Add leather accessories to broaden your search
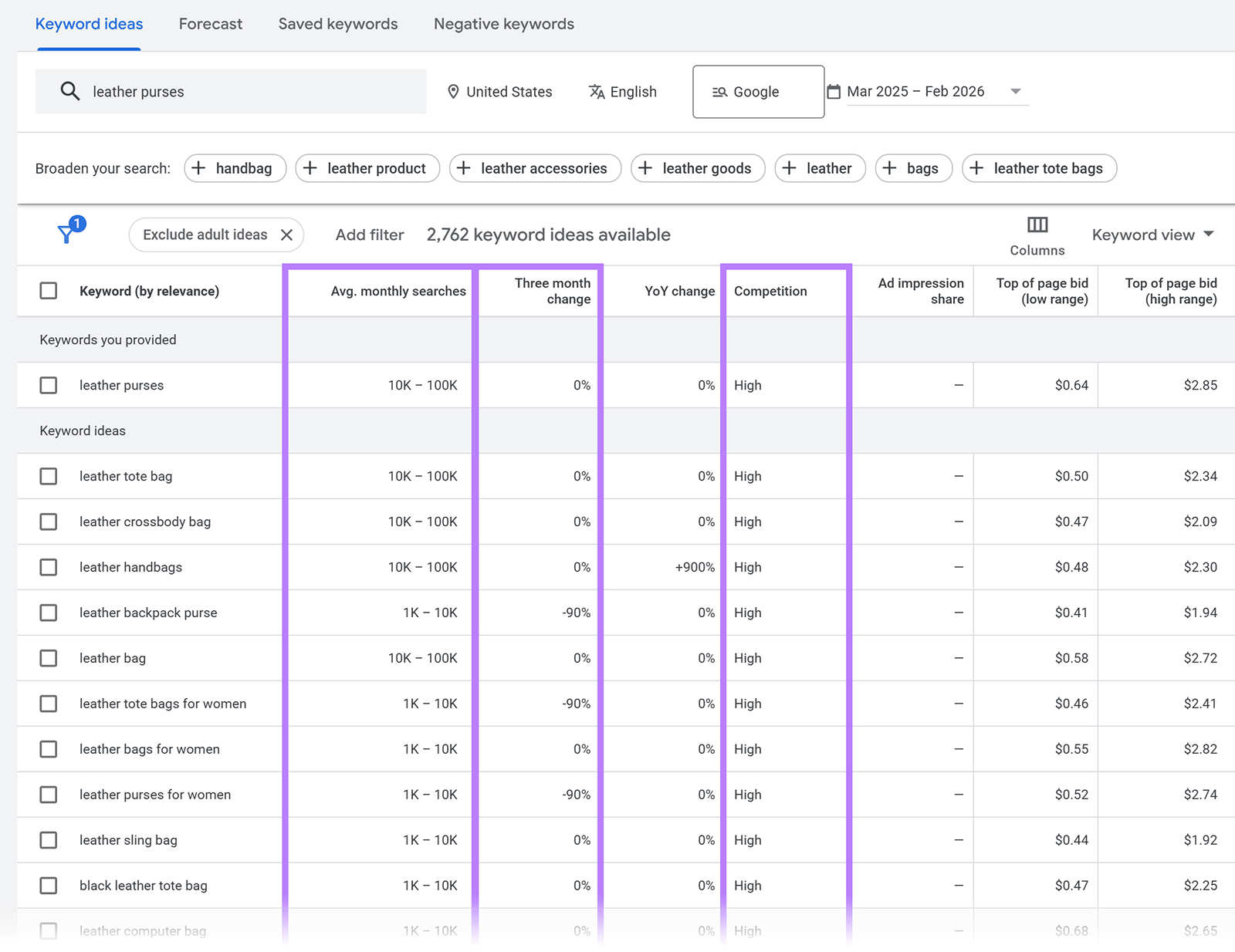The image size is (1235, 952). (535, 168)
